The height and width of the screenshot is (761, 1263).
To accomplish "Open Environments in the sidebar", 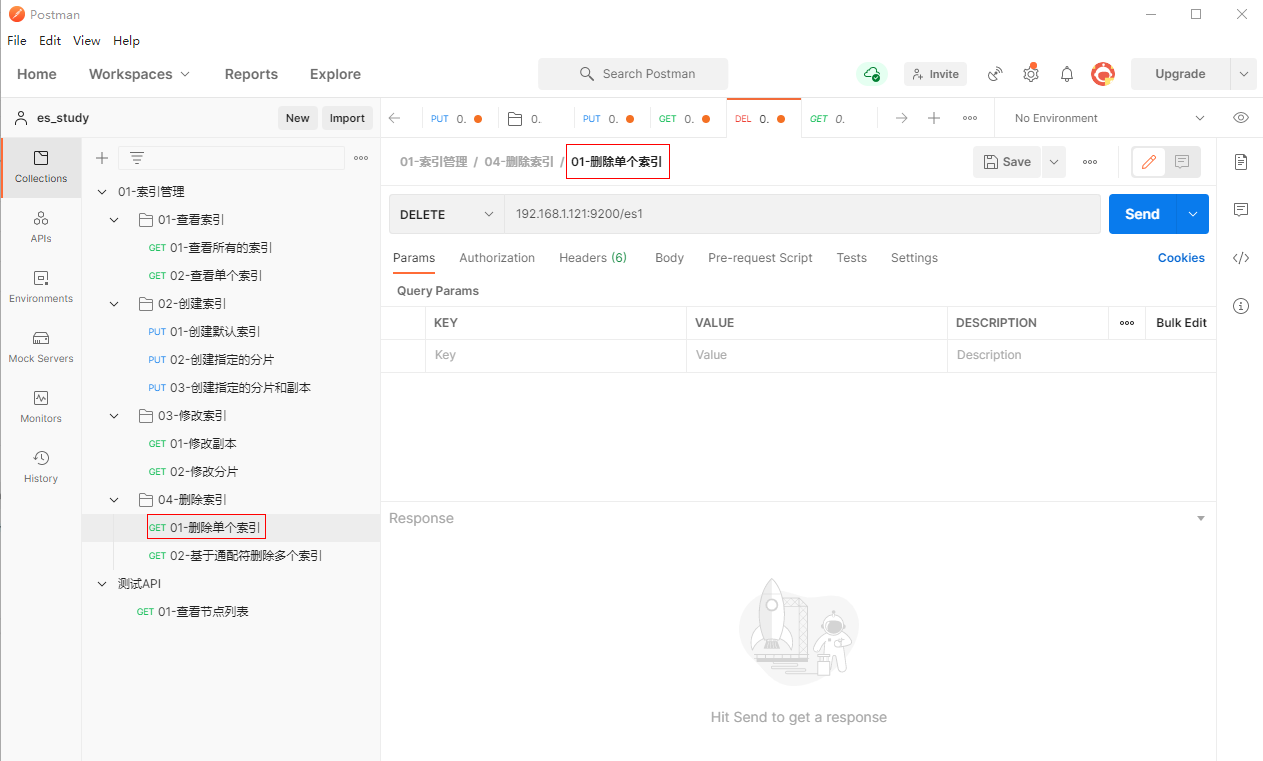I will [41, 287].
